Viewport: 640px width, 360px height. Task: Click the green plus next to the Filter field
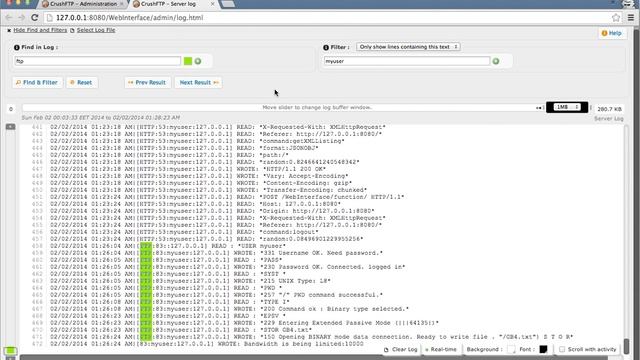pyautogui.click(x=496, y=61)
